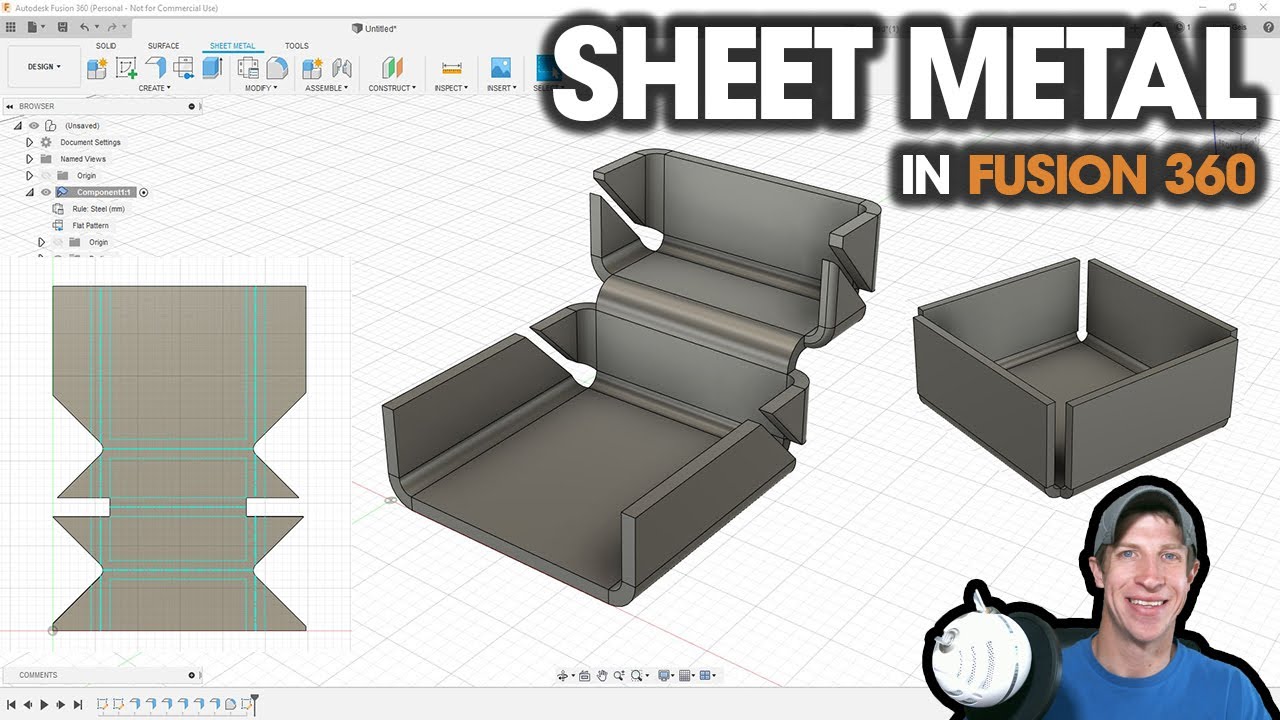Click the Insert image icon
This screenshot has height=720, width=1280.
click(501, 68)
